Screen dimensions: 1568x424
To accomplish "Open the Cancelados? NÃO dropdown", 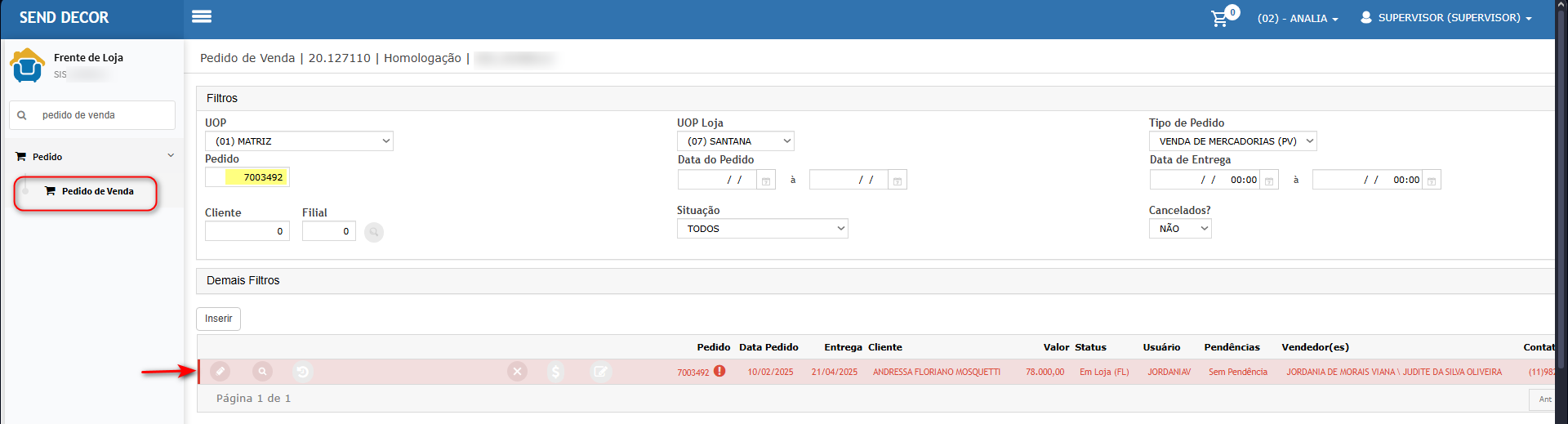I will point(1179,229).
